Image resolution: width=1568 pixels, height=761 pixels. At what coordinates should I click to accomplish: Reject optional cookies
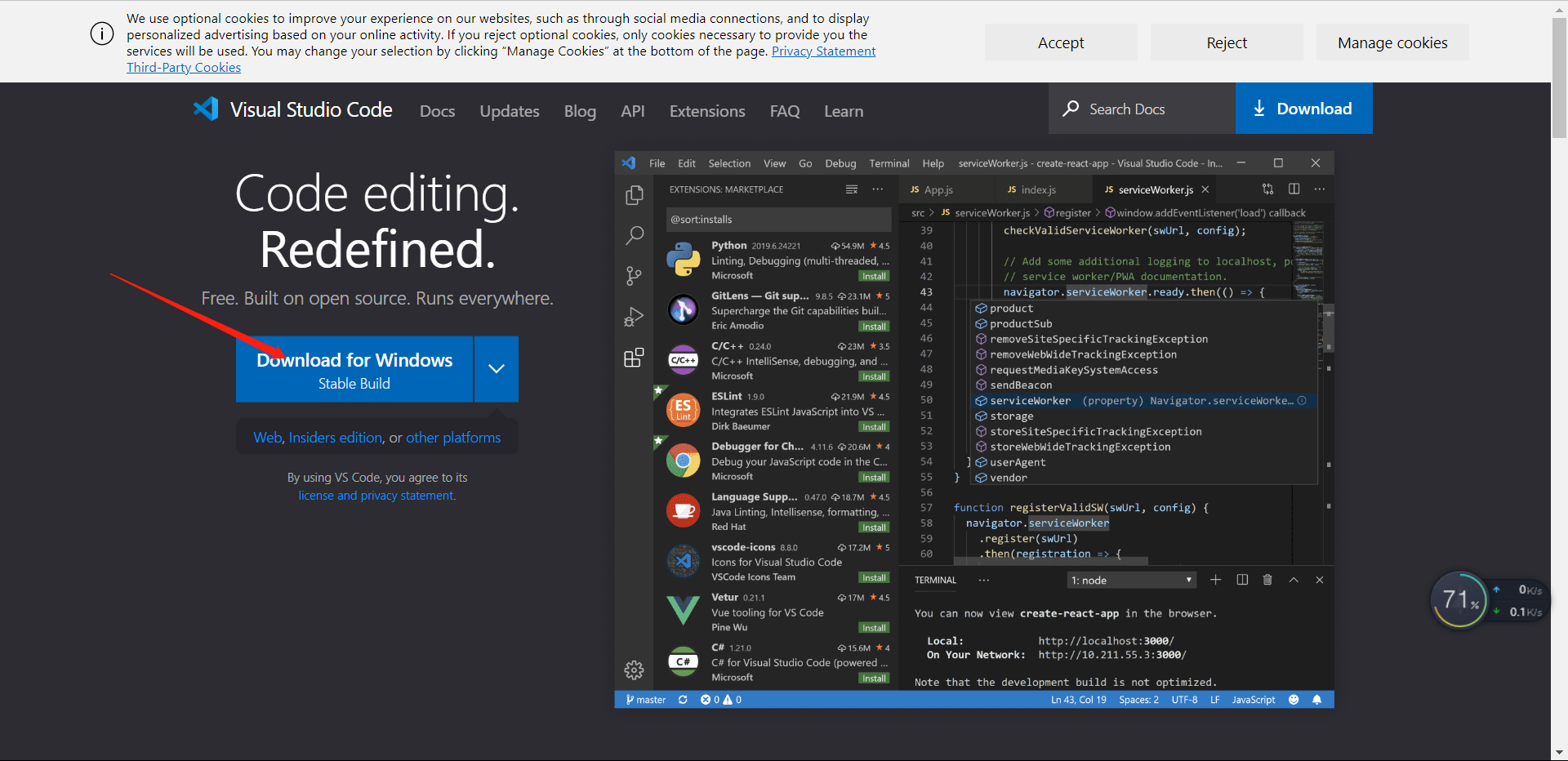click(1227, 42)
